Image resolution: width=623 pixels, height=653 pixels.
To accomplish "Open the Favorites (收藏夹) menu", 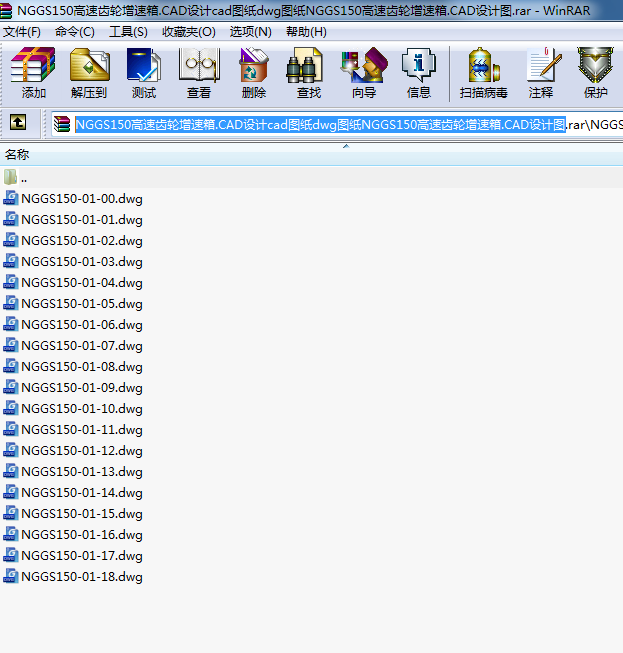I will pyautogui.click(x=189, y=32).
